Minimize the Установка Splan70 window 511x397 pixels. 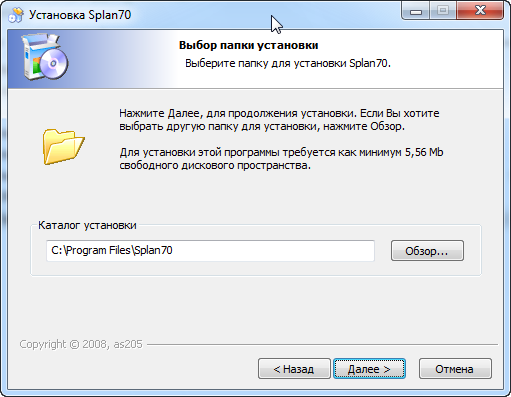point(416,11)
